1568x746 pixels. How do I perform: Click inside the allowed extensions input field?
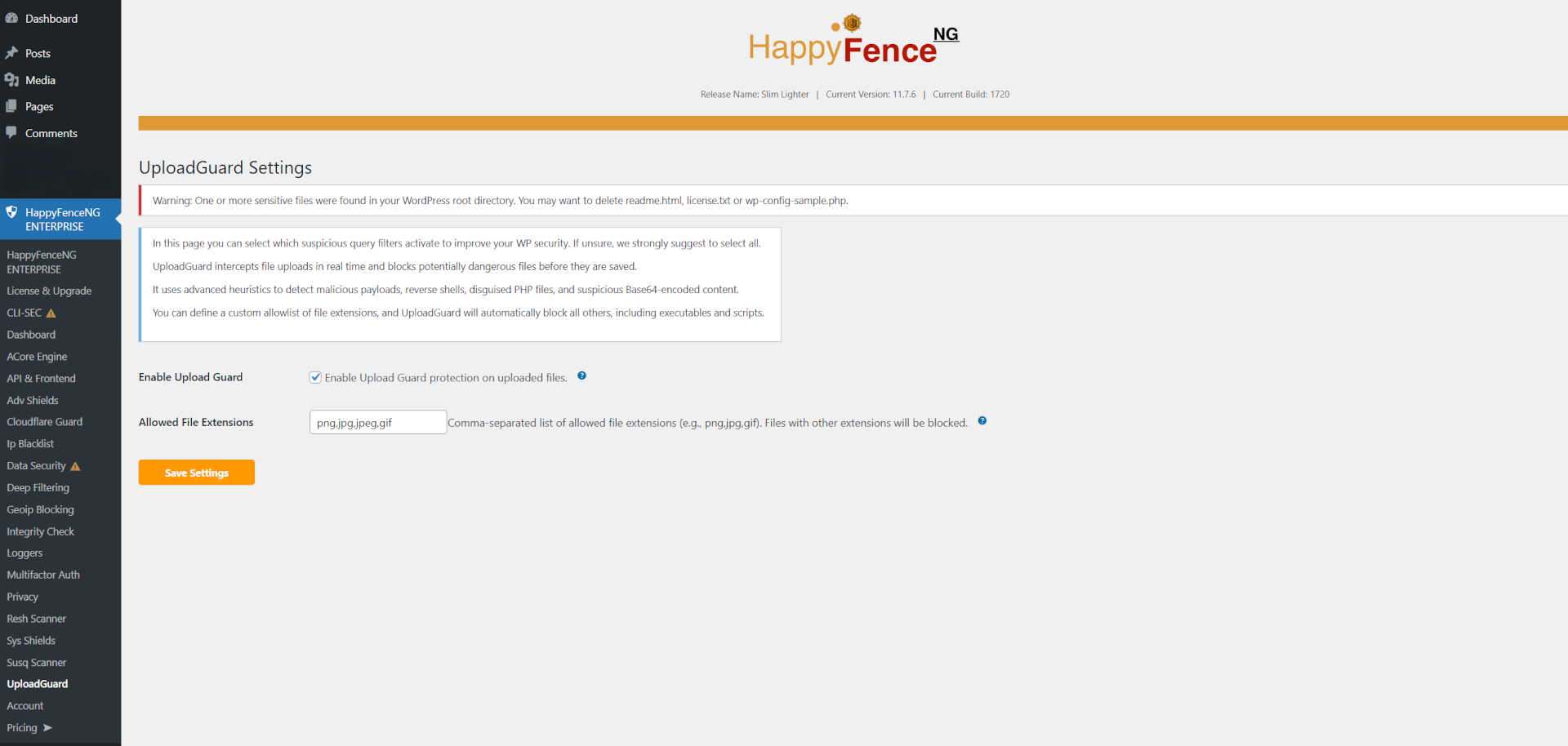377,422
